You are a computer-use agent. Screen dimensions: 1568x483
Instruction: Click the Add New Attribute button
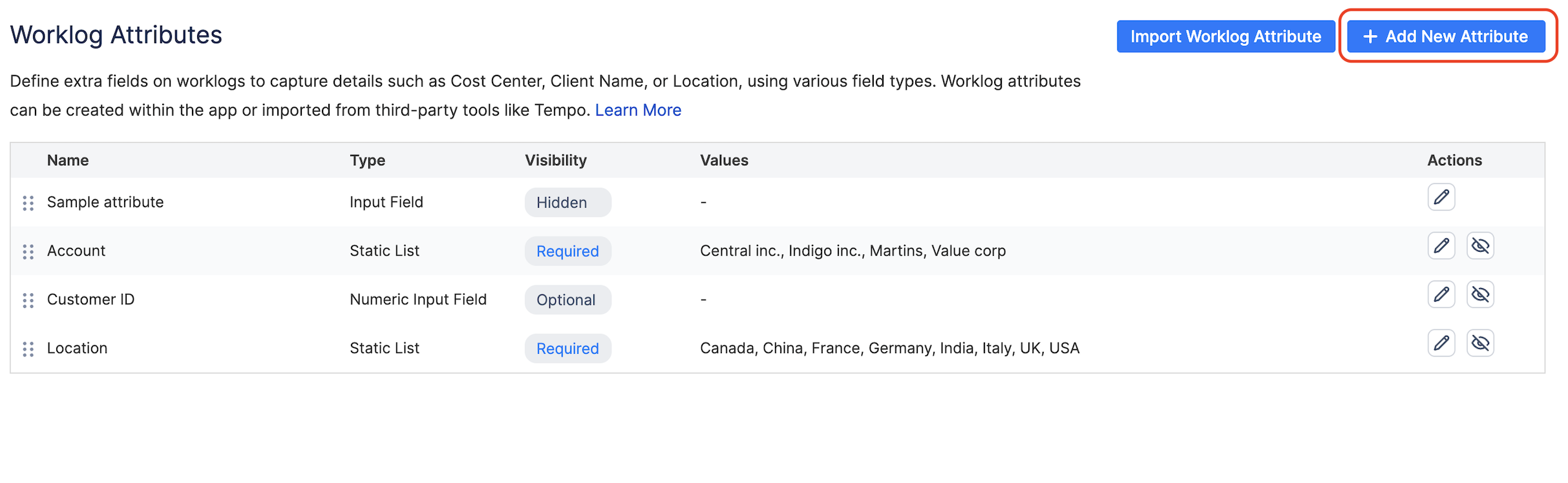[1446, 37]
